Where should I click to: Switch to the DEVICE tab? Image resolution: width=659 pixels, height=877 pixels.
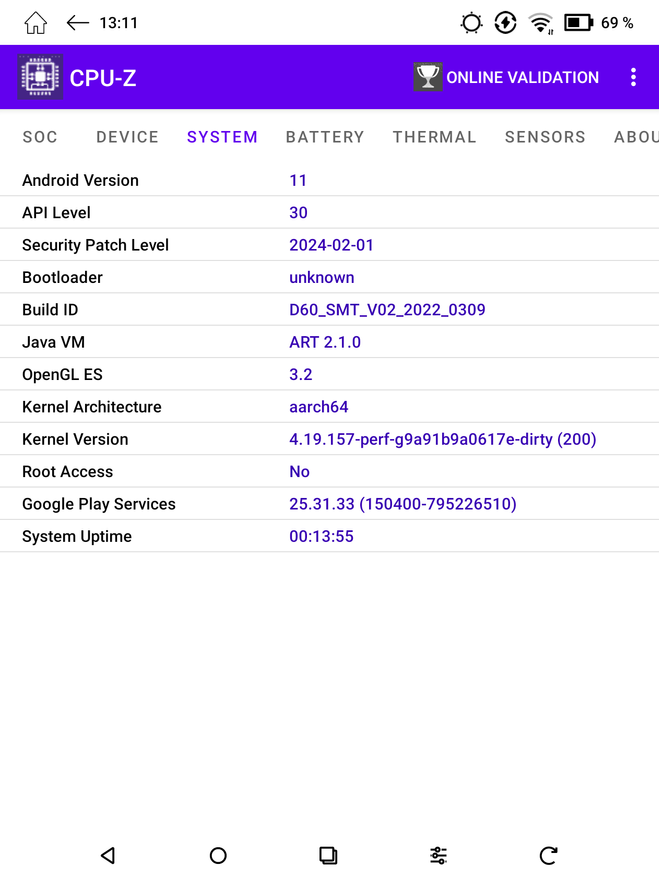128,137
